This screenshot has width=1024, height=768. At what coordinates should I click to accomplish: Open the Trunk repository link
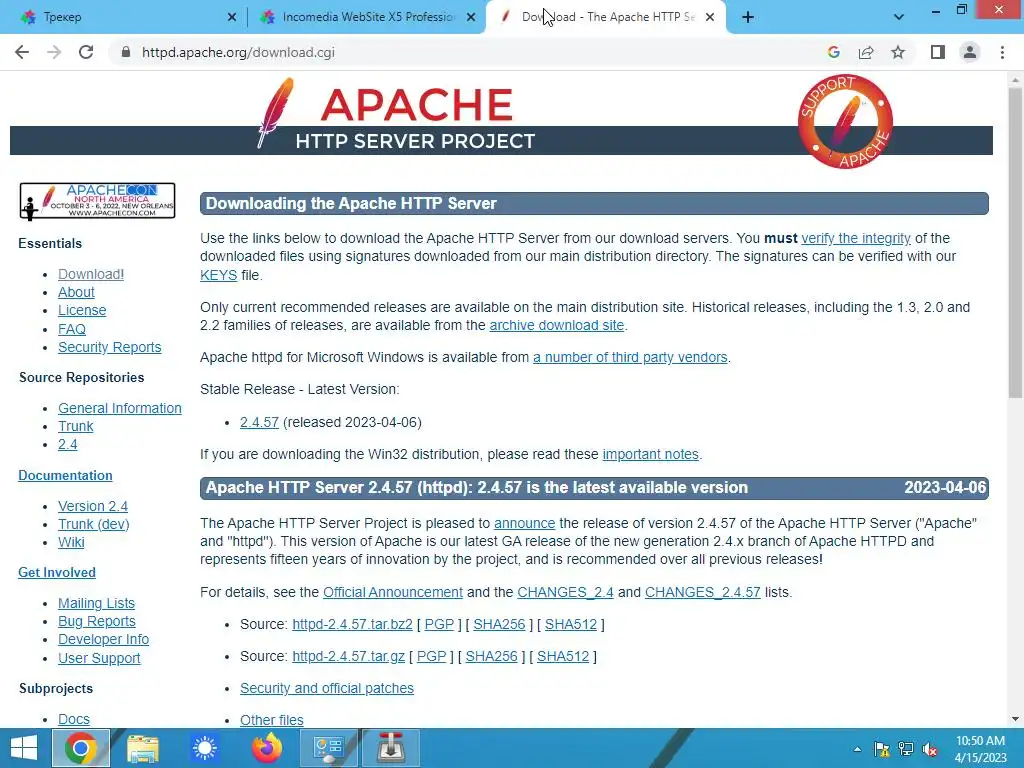coord(76,426)
